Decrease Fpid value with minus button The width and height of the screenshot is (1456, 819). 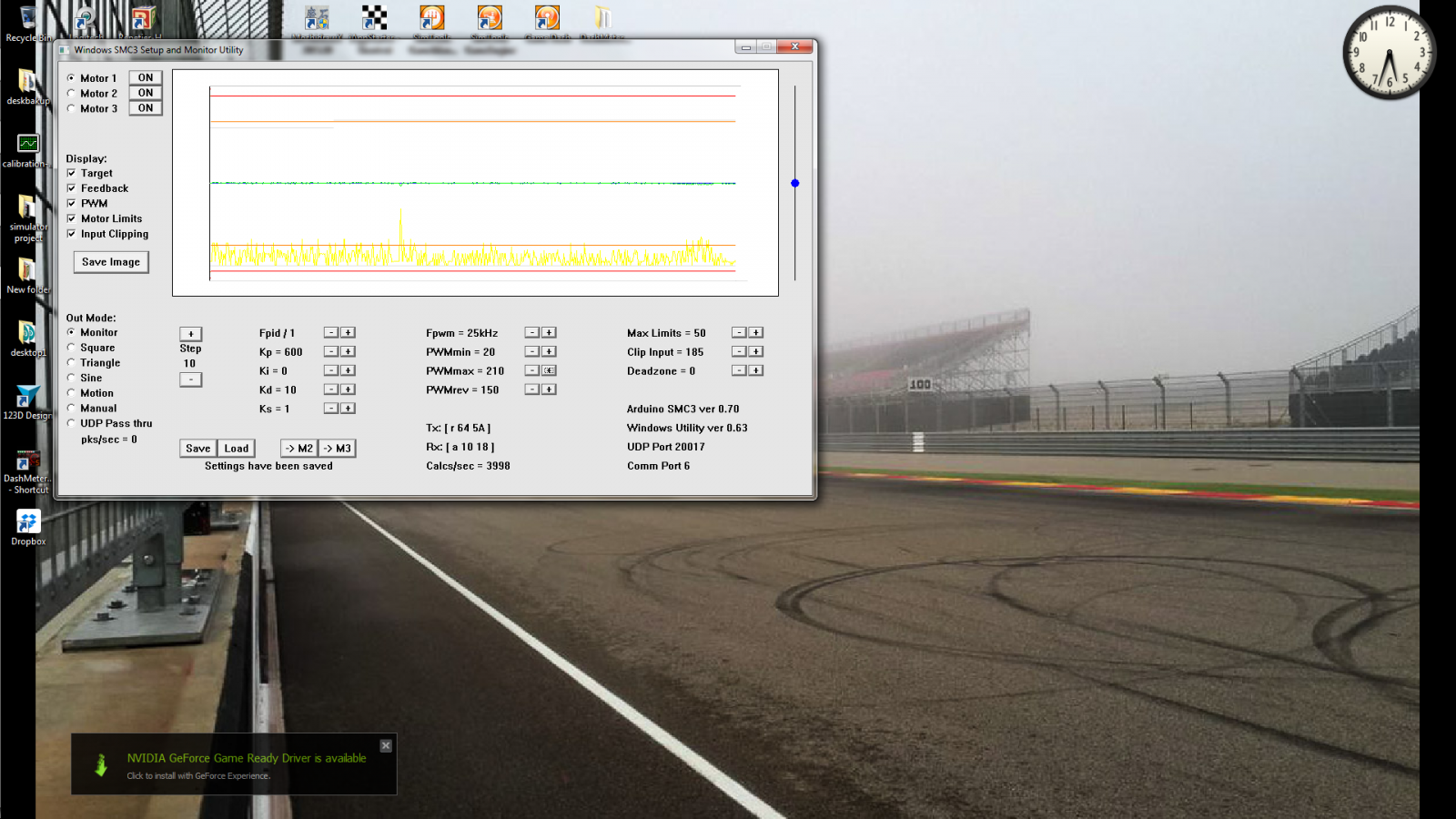[x=331, y=333]
